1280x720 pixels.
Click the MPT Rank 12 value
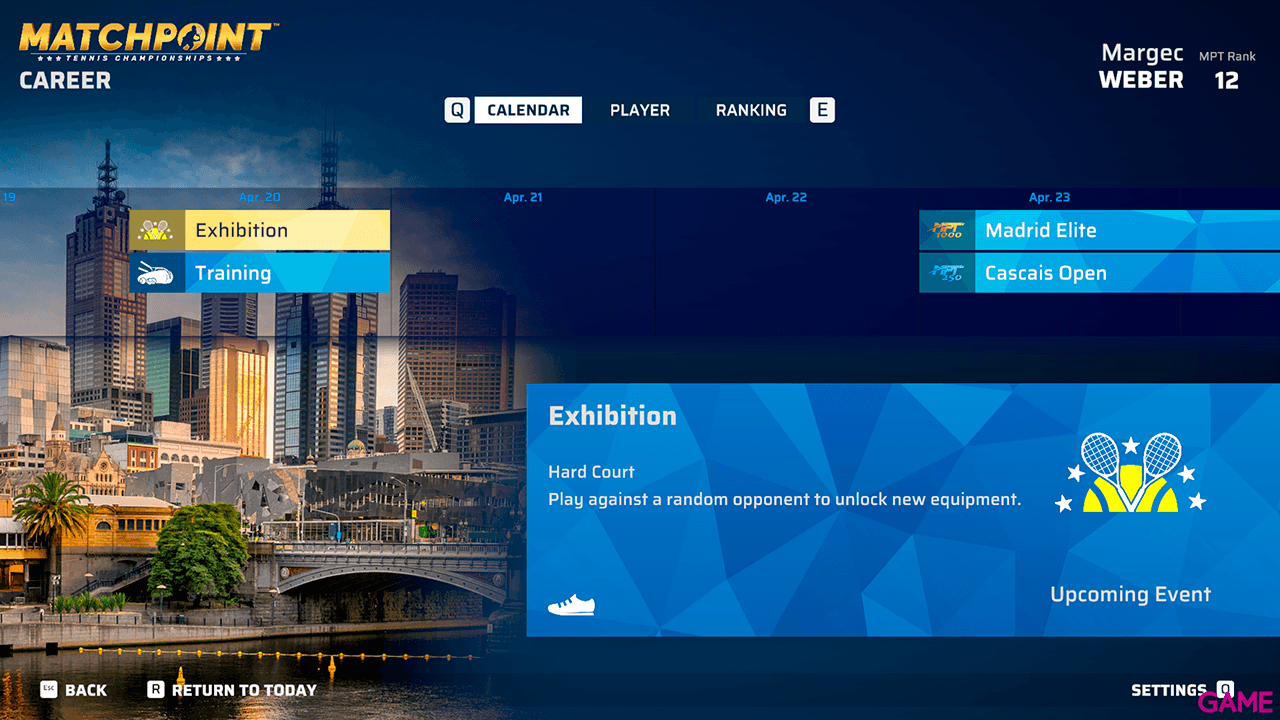pos(1227,80)
